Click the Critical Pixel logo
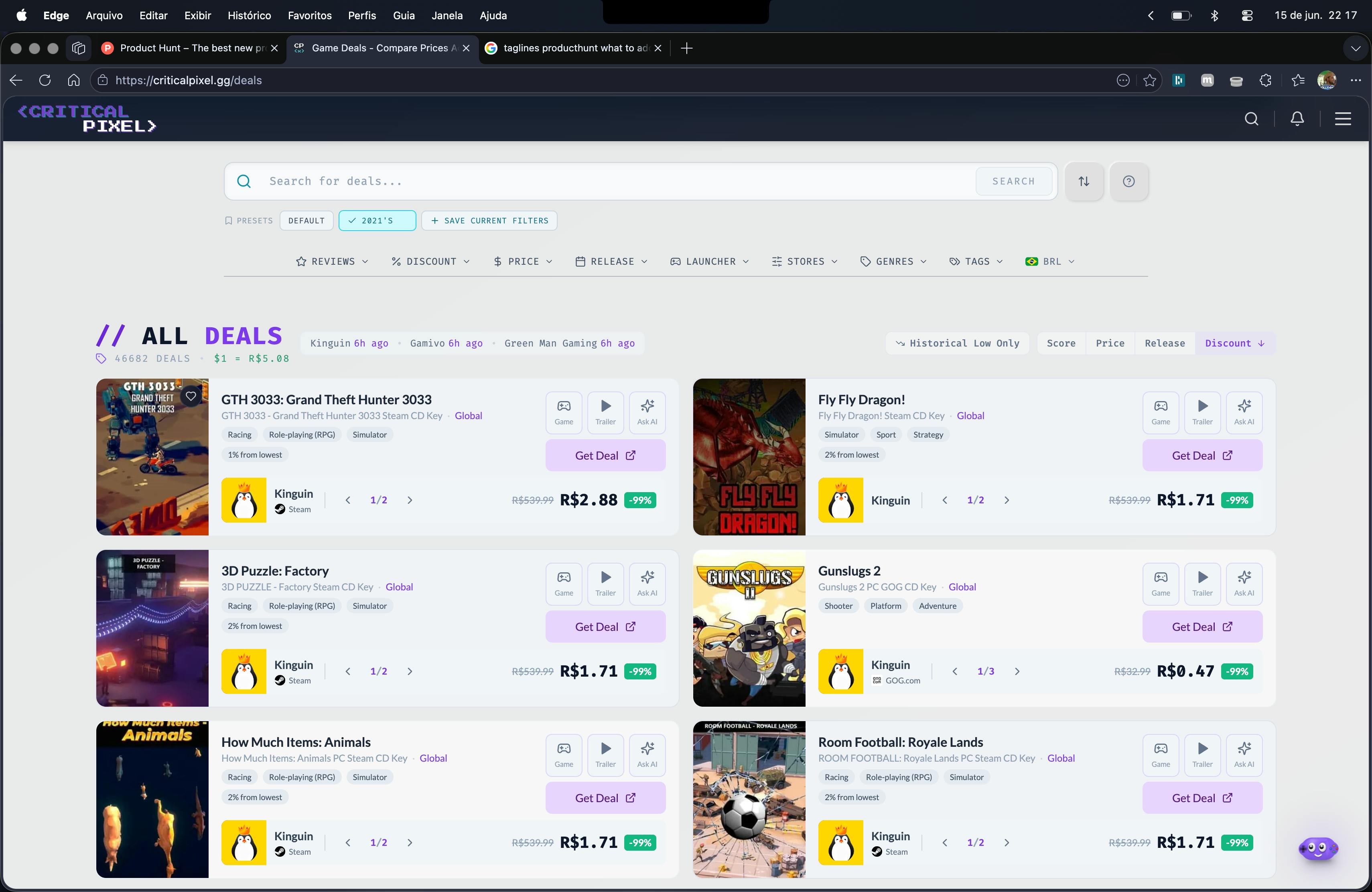The width and height of the screenshot is (1372, 892). [x=87, y=118]
